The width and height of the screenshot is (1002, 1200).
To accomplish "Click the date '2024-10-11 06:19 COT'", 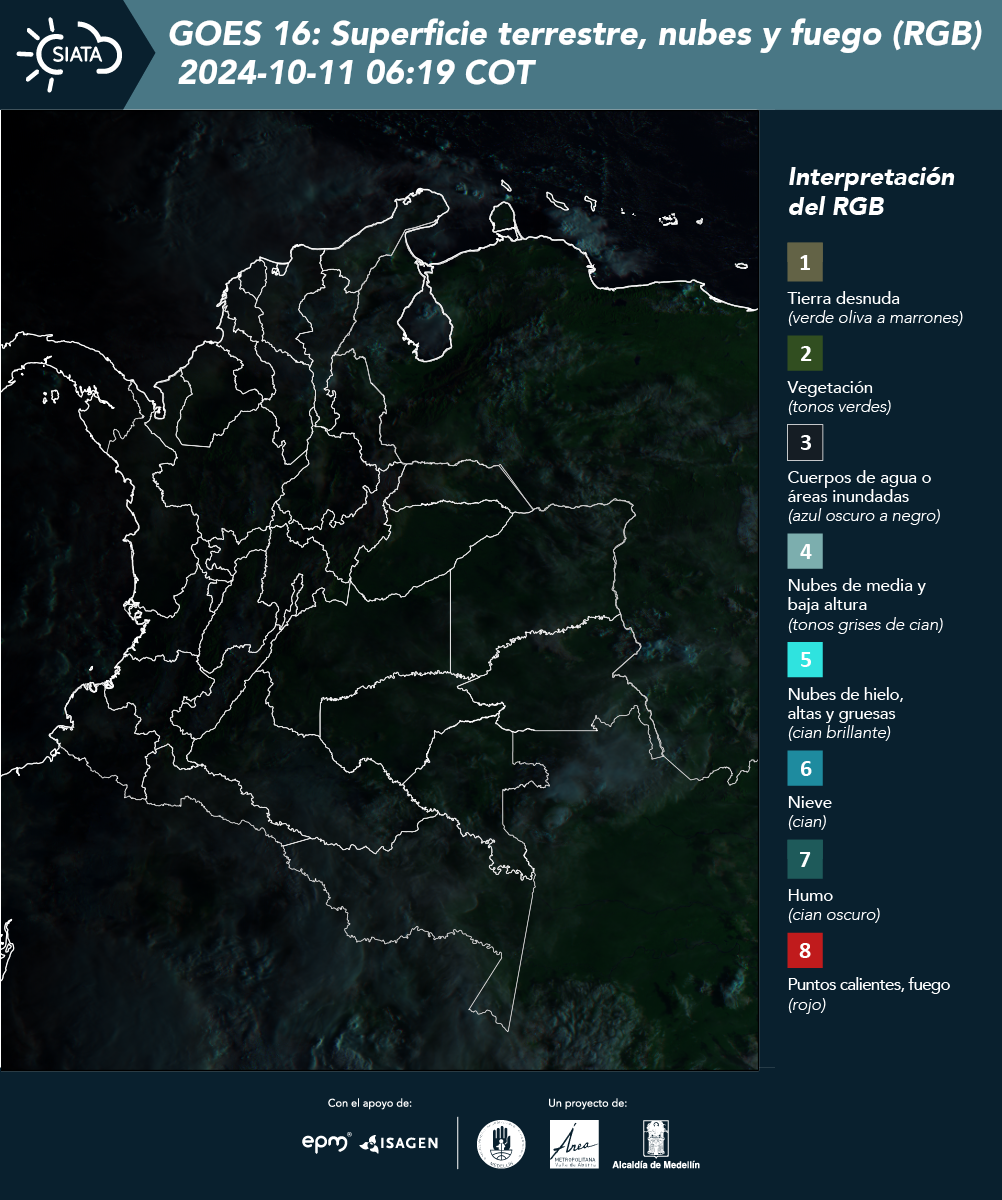I will [356, 73].
